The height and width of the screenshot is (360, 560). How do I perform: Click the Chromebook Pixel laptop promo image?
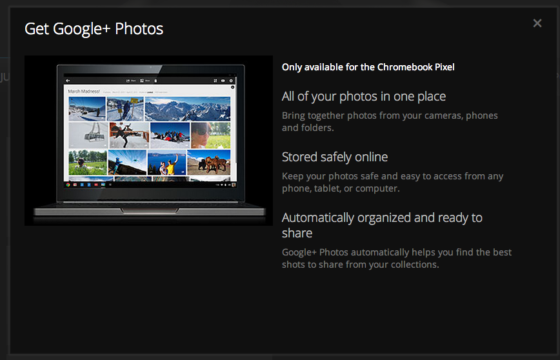pos(149,141)
